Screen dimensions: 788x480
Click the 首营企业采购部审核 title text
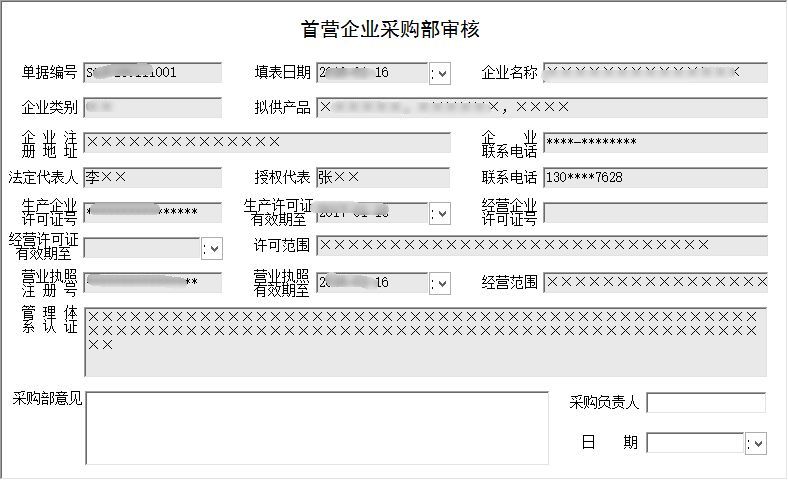point(390,29)
